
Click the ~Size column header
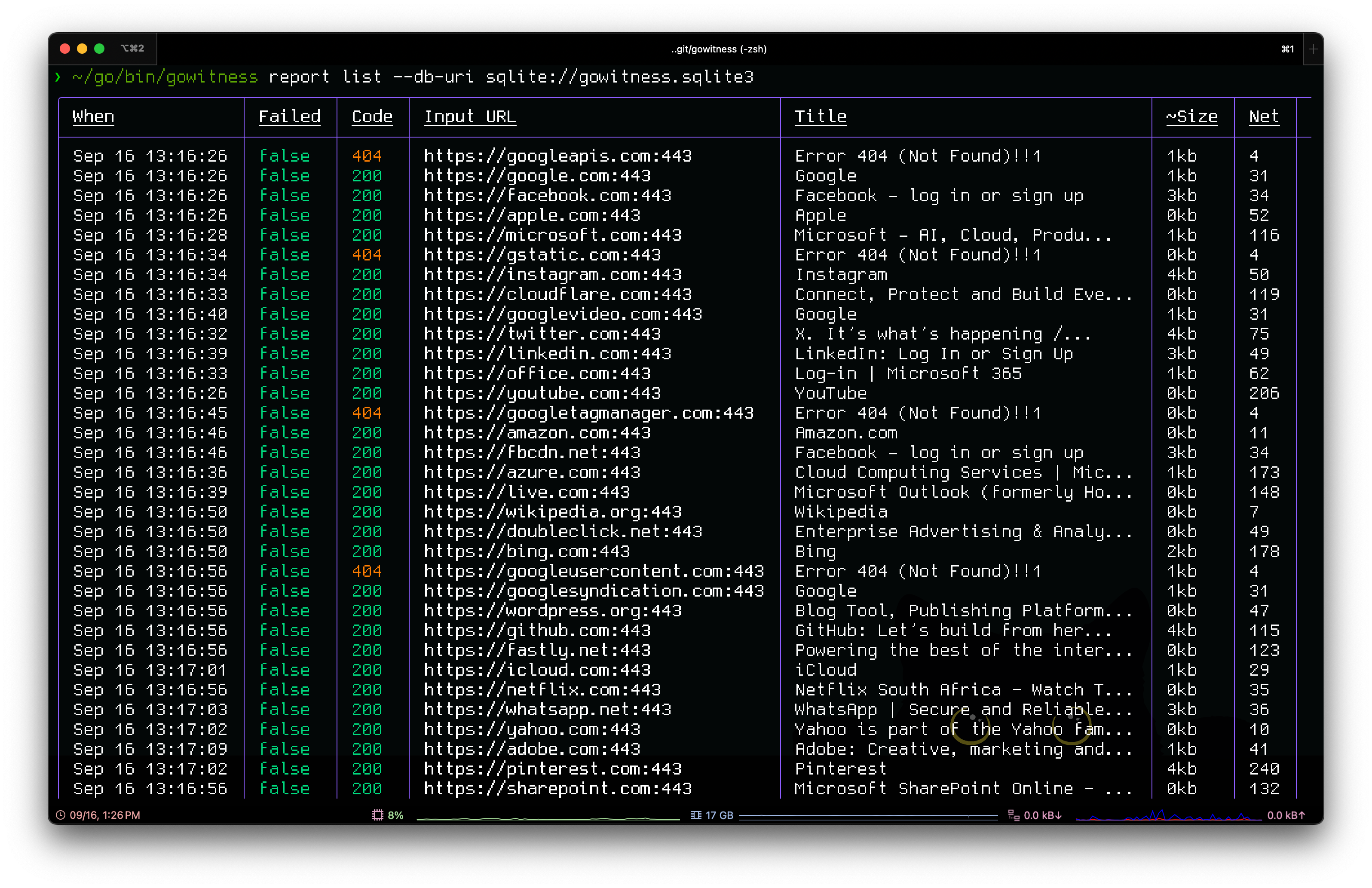point(1191,116)
